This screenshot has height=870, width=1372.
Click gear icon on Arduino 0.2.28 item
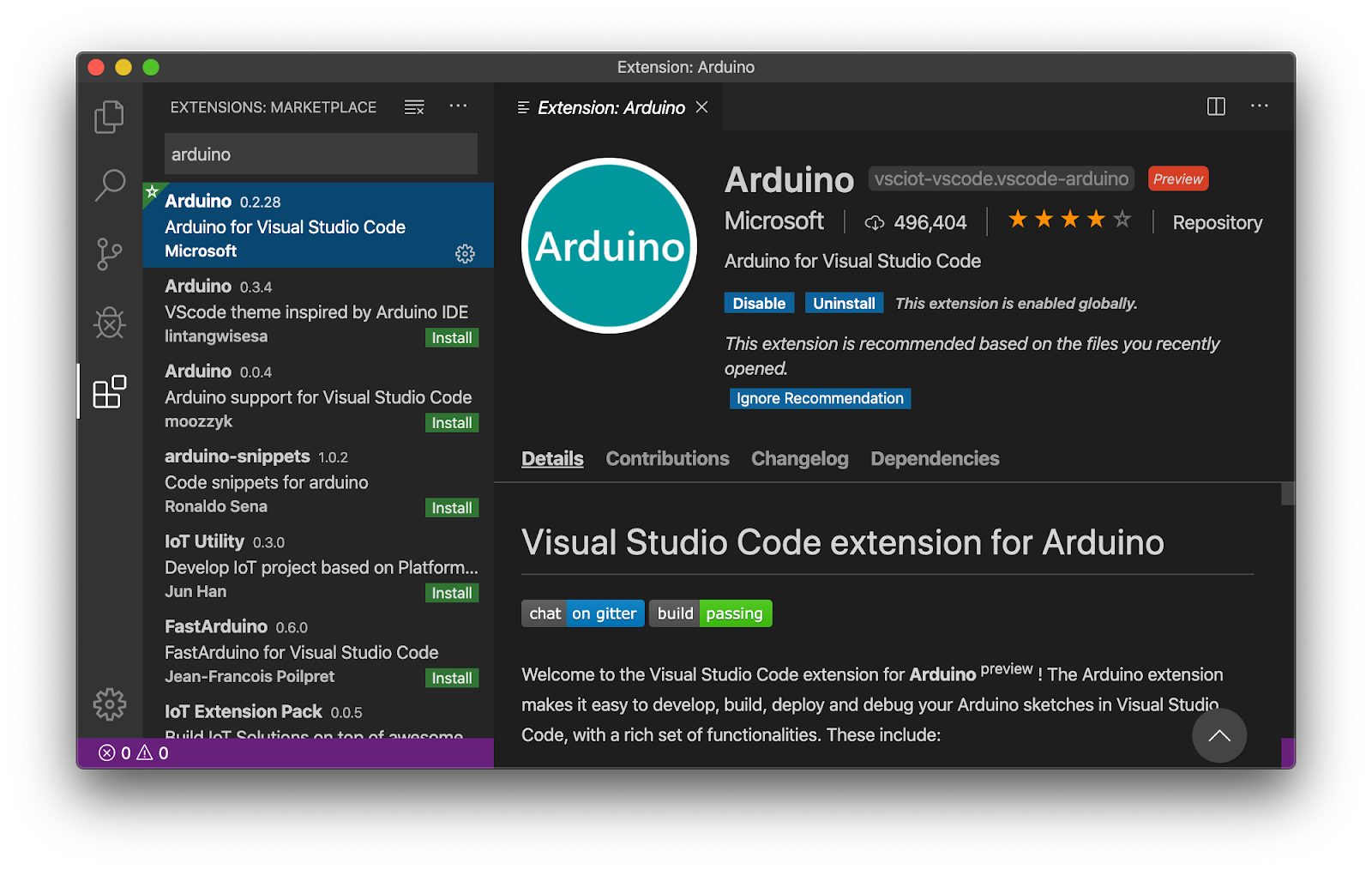[x=465, y=254]
